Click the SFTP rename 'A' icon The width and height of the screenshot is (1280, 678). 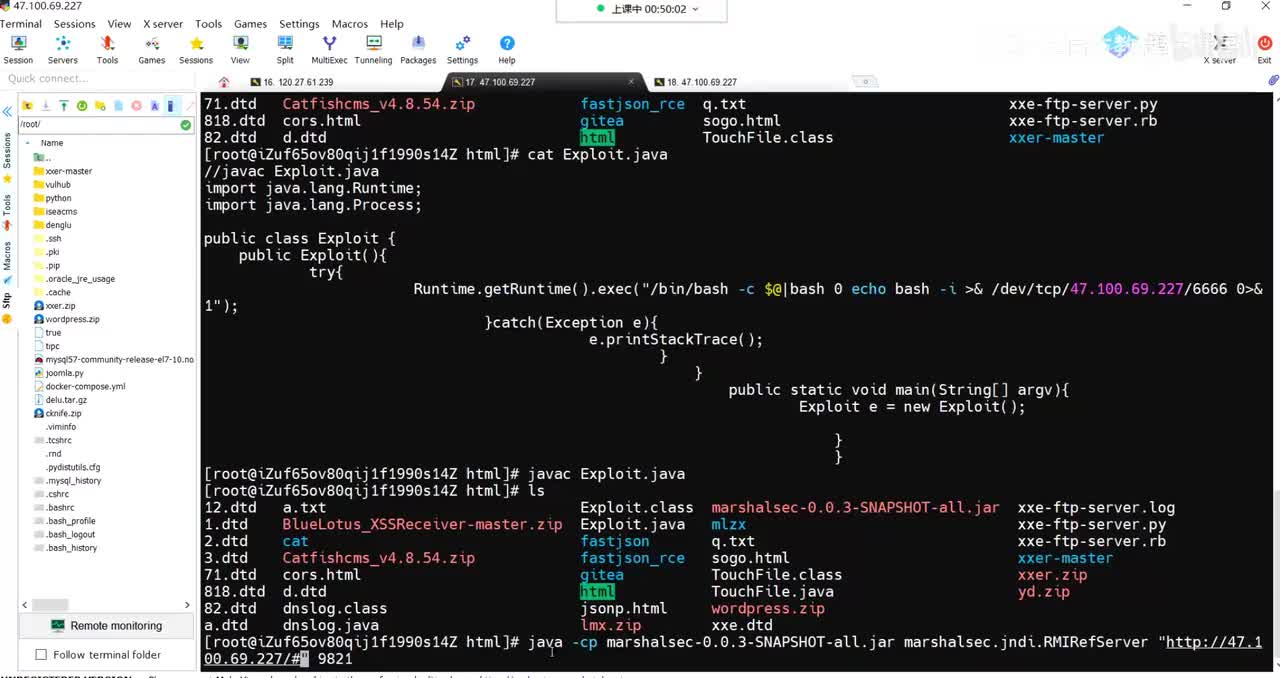(x=154, y=105)
